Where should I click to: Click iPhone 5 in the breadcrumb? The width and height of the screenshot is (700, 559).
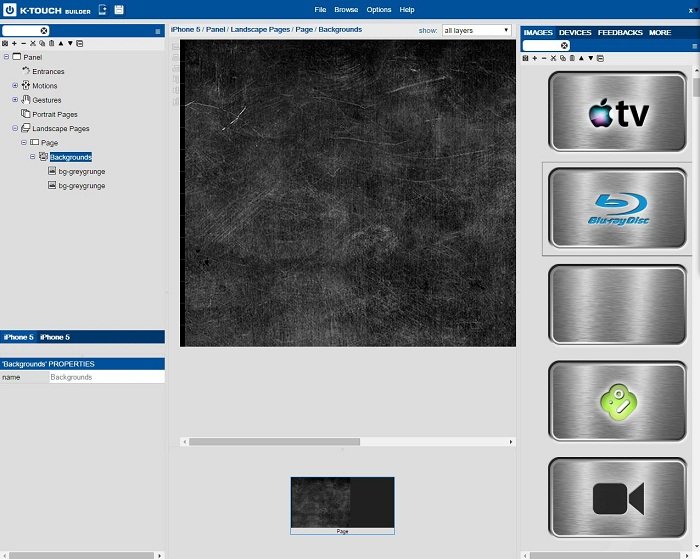point(185,29)
